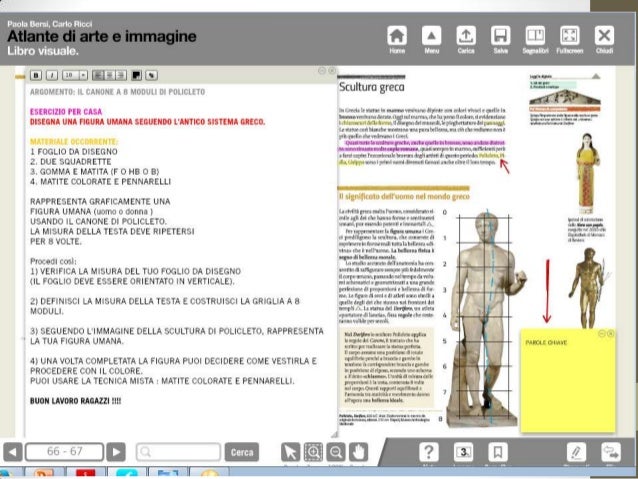The width and height of the screenshot is (638, 479).
Task: Click the bookmark icon in bottom bar
Action: [498, 452]
